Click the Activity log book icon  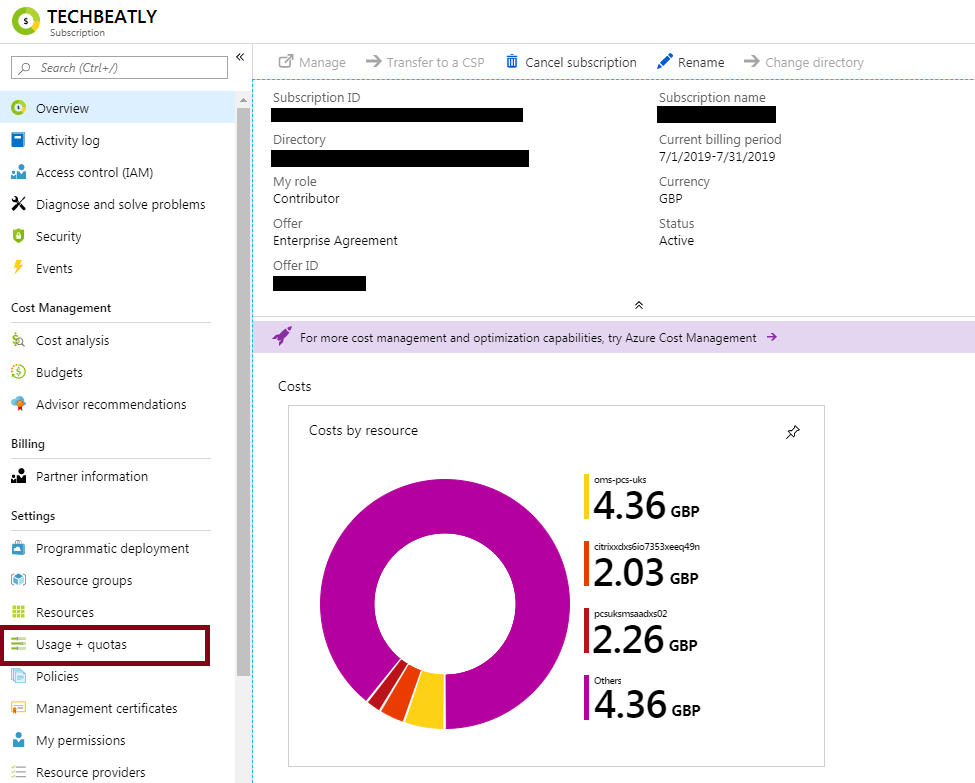[18, 140]
